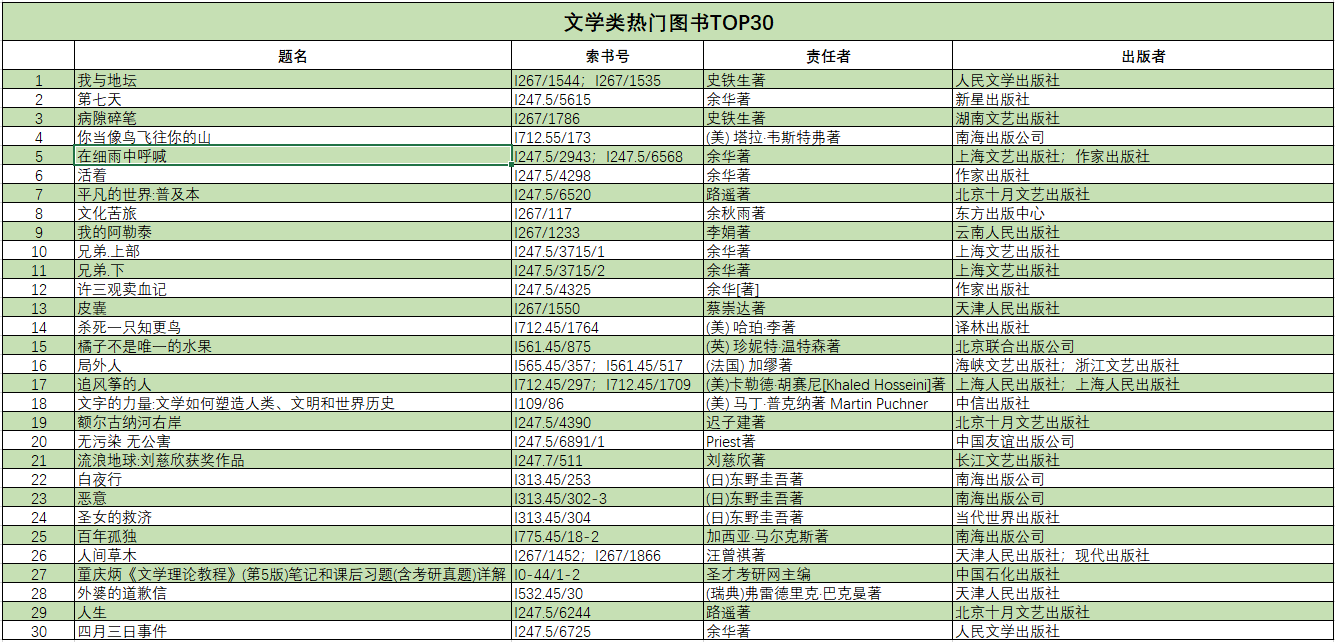Click author cell 余秋雨著

point(828,214)
